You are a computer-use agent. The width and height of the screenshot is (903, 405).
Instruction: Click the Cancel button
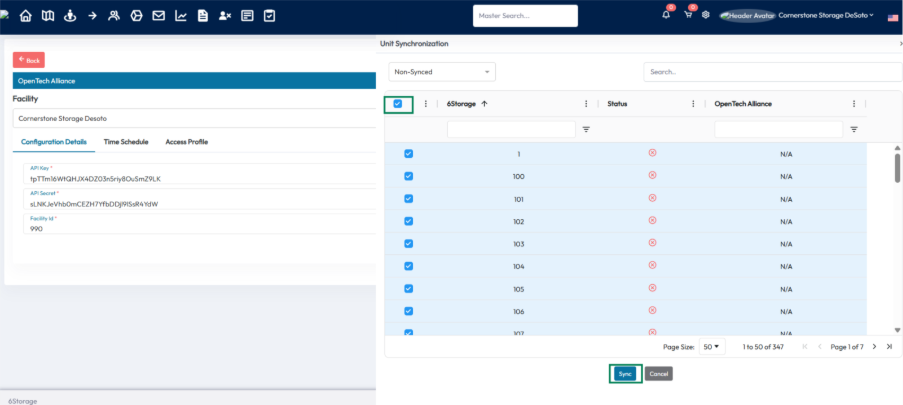point(658,373)
